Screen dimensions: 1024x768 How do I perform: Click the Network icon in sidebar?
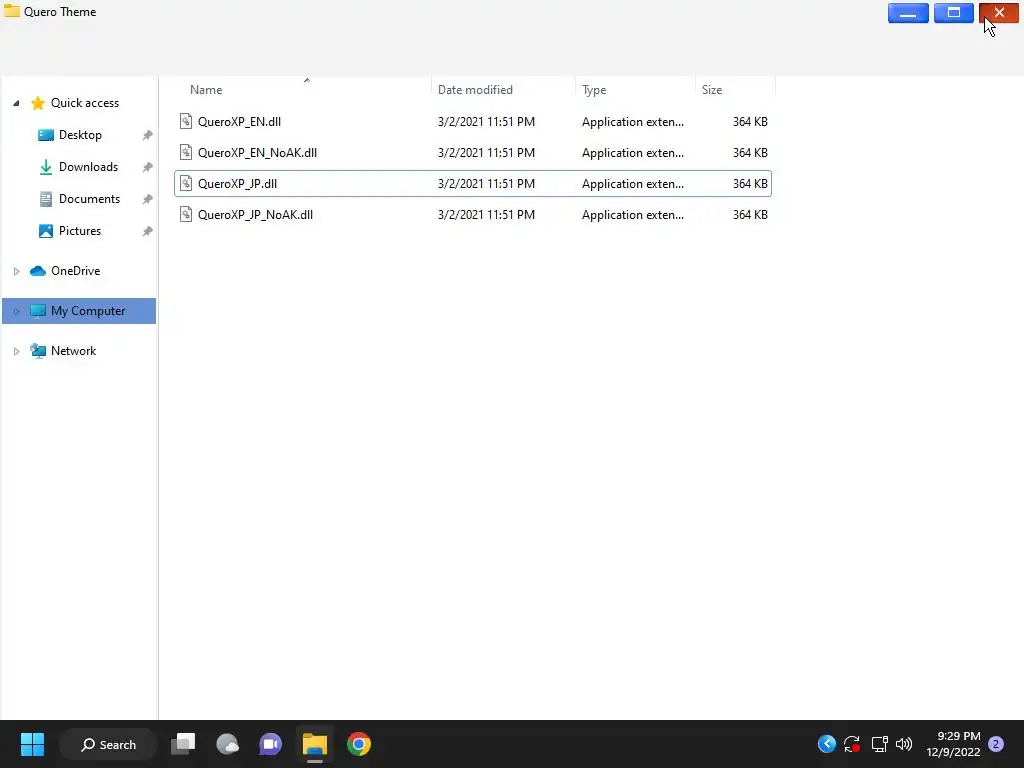[x=38, y=351]
